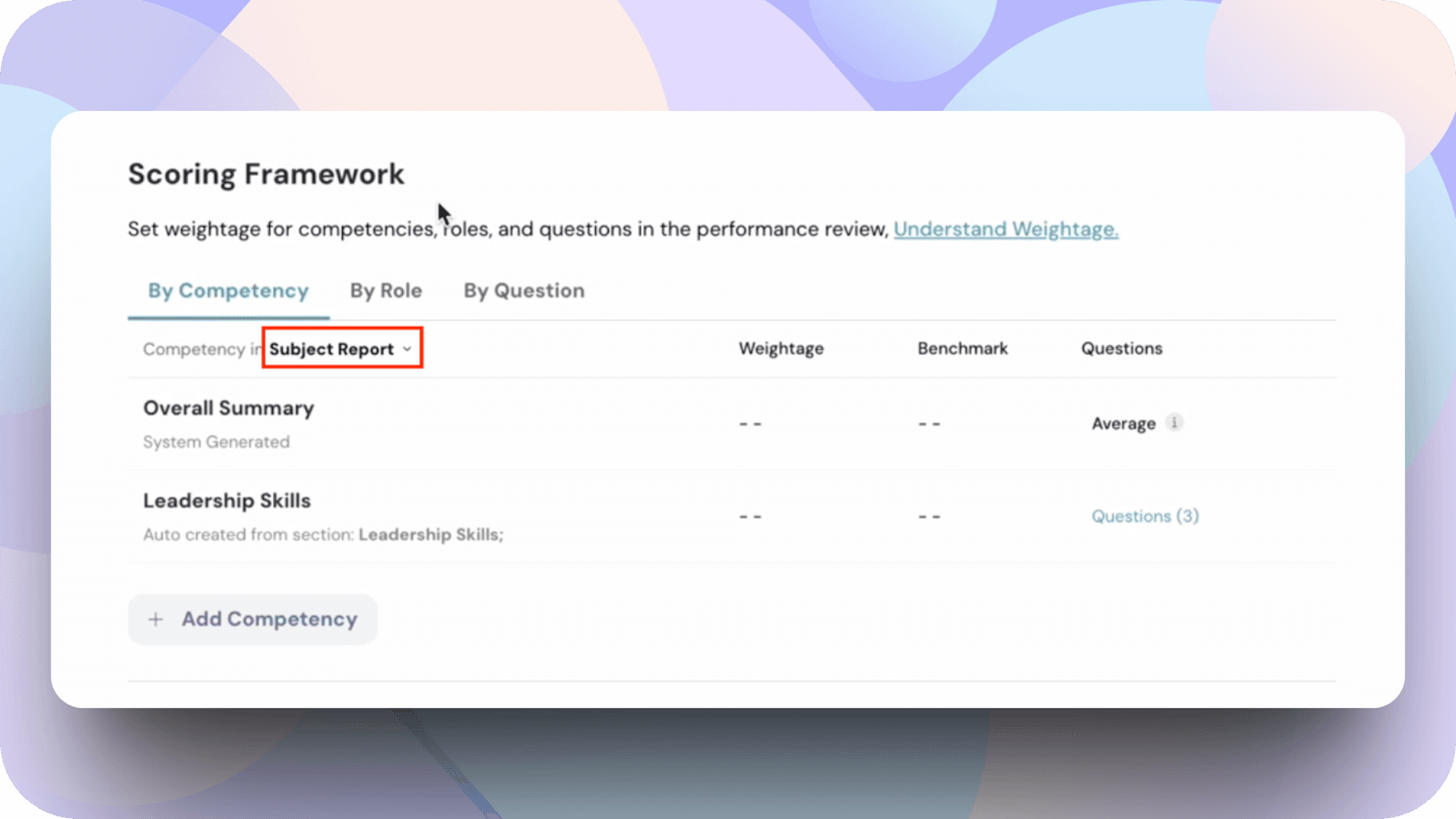The image size is (1456, 819).
Task: Select the Overall Summary competency title
Action: click(x=228, y=409)
